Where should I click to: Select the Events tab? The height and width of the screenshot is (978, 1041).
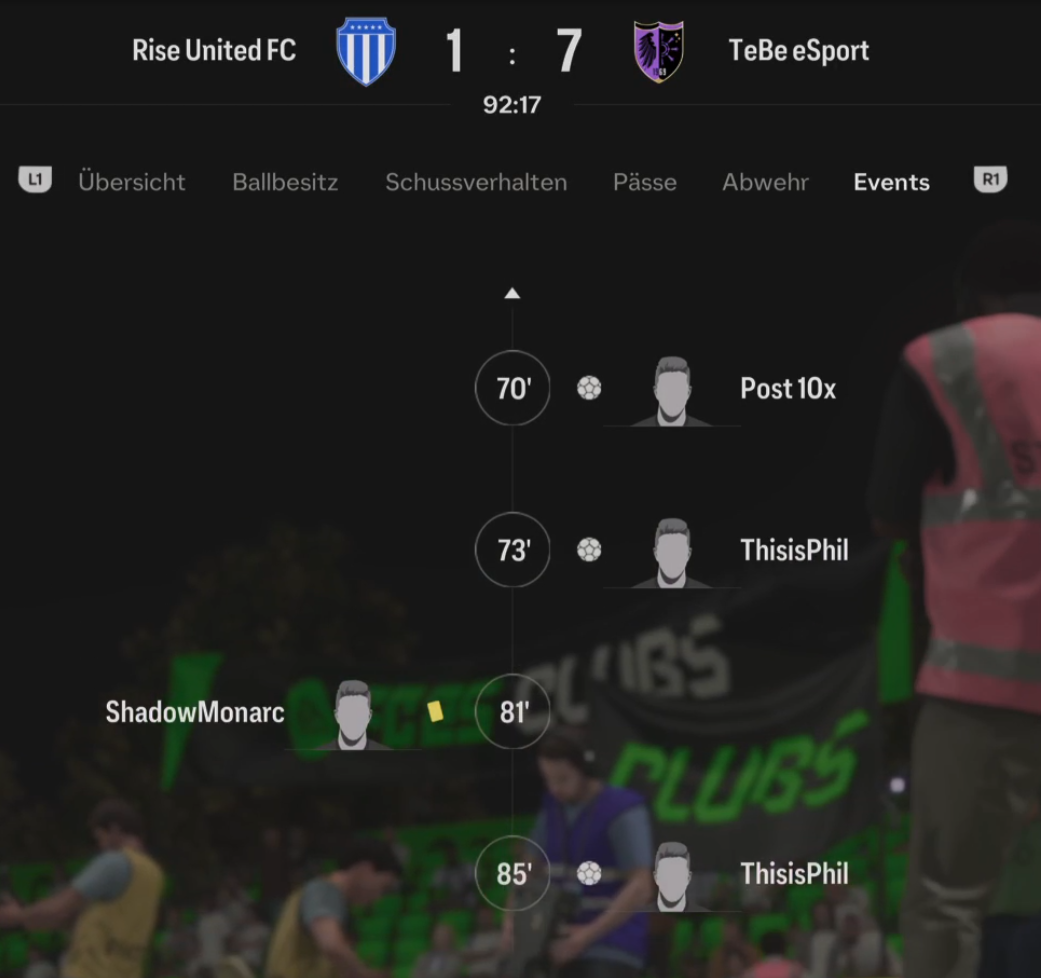click(892, 182)
